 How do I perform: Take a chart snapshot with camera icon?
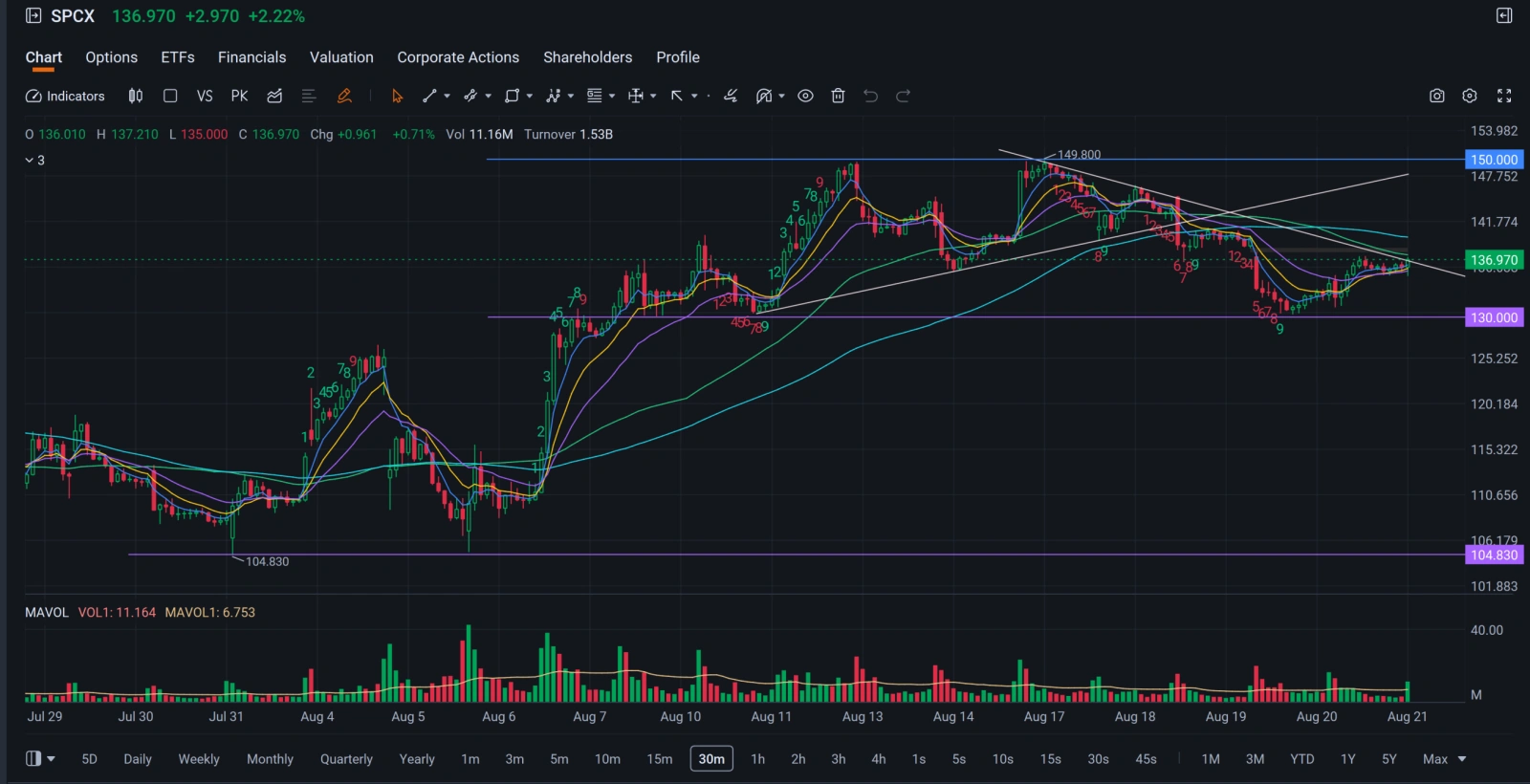coord(1436,96)
